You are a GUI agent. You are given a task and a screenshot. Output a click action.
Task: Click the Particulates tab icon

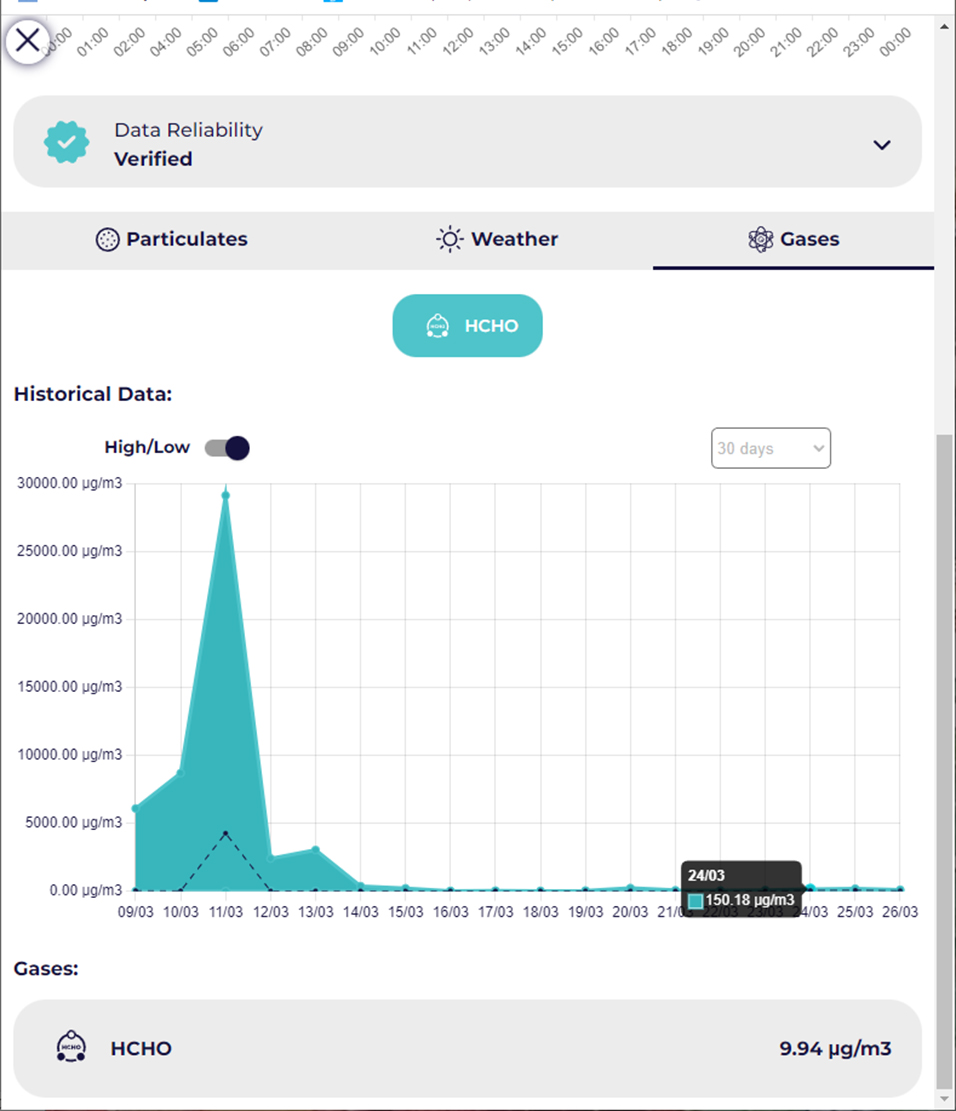(107, 240)
